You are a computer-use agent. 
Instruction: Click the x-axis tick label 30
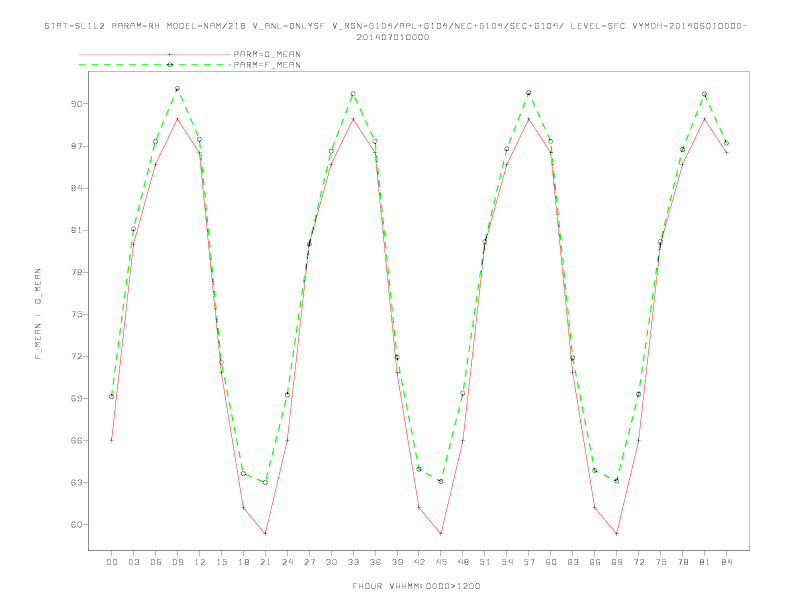click(x=331, y=562)
